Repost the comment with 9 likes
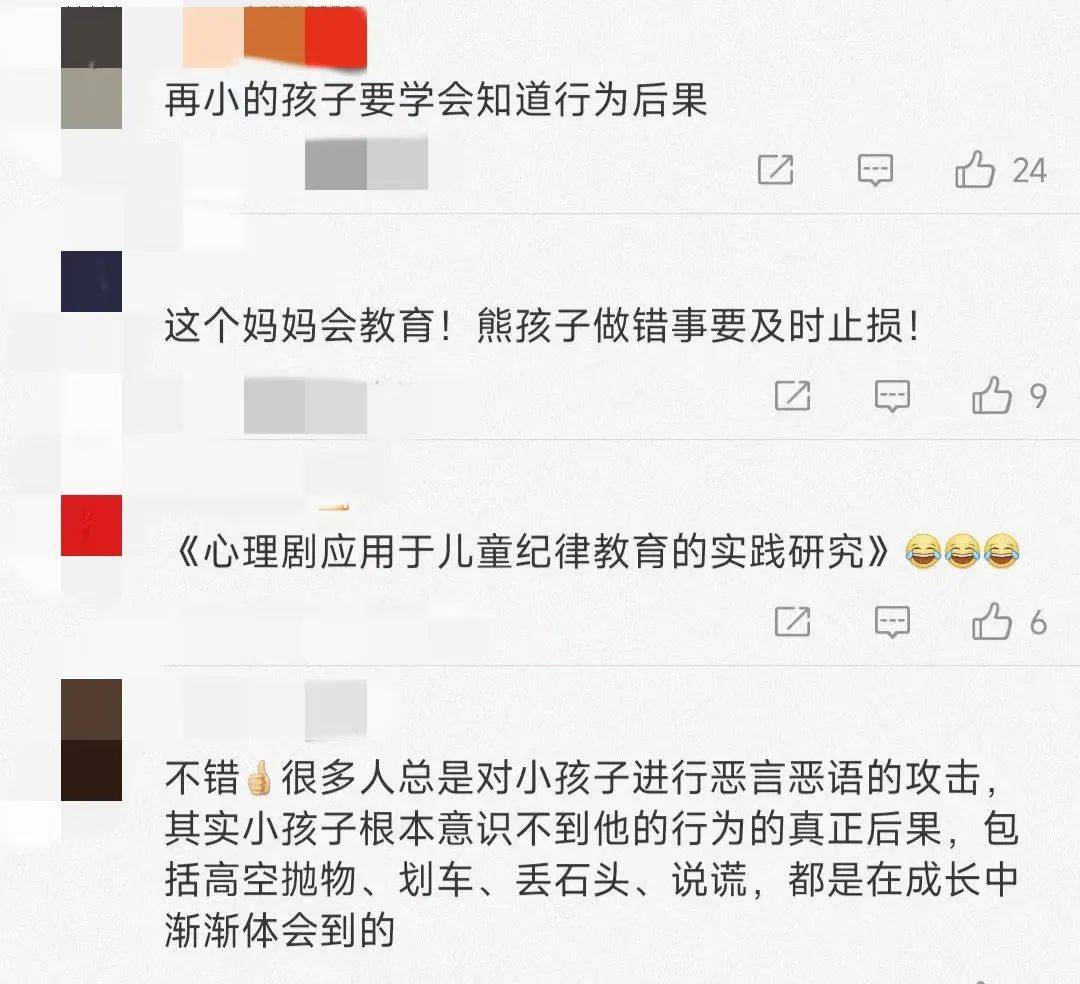1080x984 pixels. pyautogui.click(x=792, y=395)
